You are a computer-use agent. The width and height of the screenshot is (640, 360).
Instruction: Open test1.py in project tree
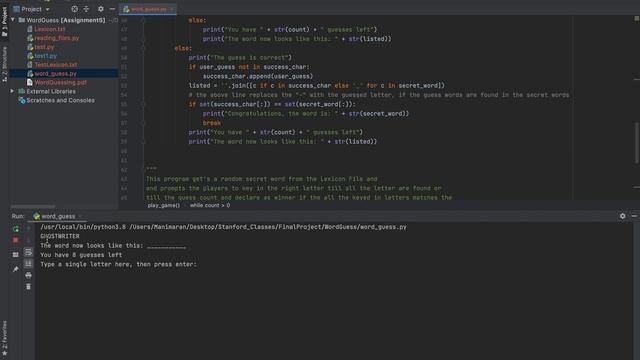coord(45,56)
